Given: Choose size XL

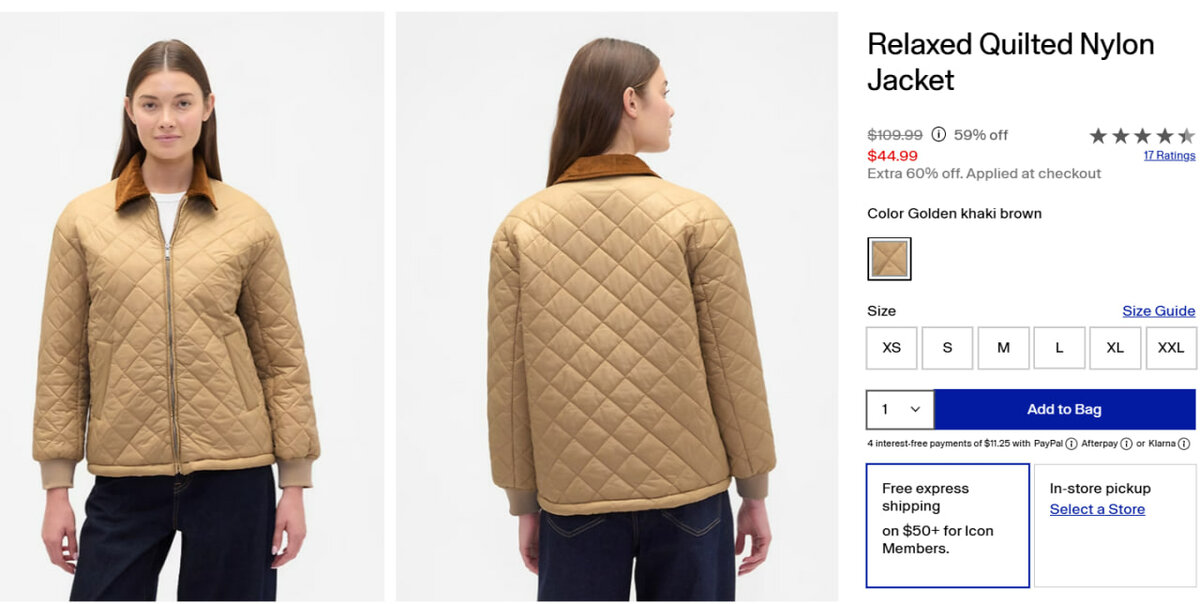Looking at the screenshot, I should tap(1115, 348).
